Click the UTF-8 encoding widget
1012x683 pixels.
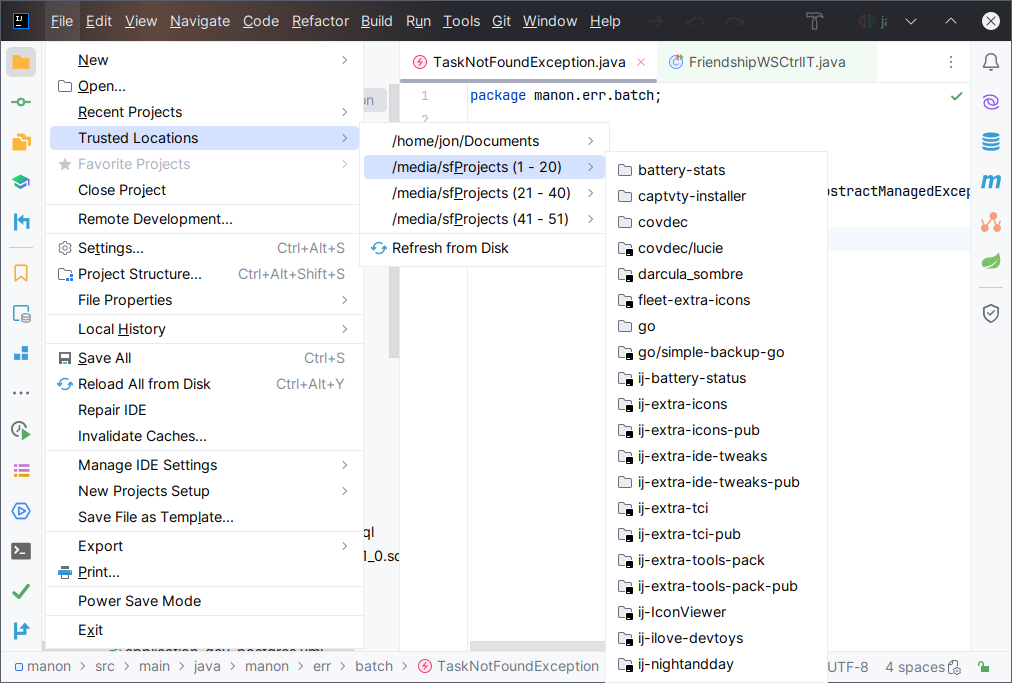[847, 667]
